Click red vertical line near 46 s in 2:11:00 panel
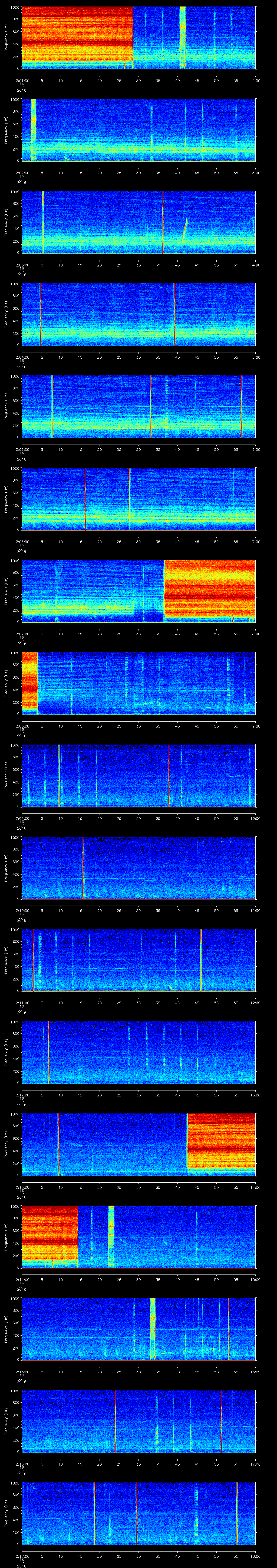Image resolution: width=277 pixels, height=1568 pixels. [x=201, y=960]
